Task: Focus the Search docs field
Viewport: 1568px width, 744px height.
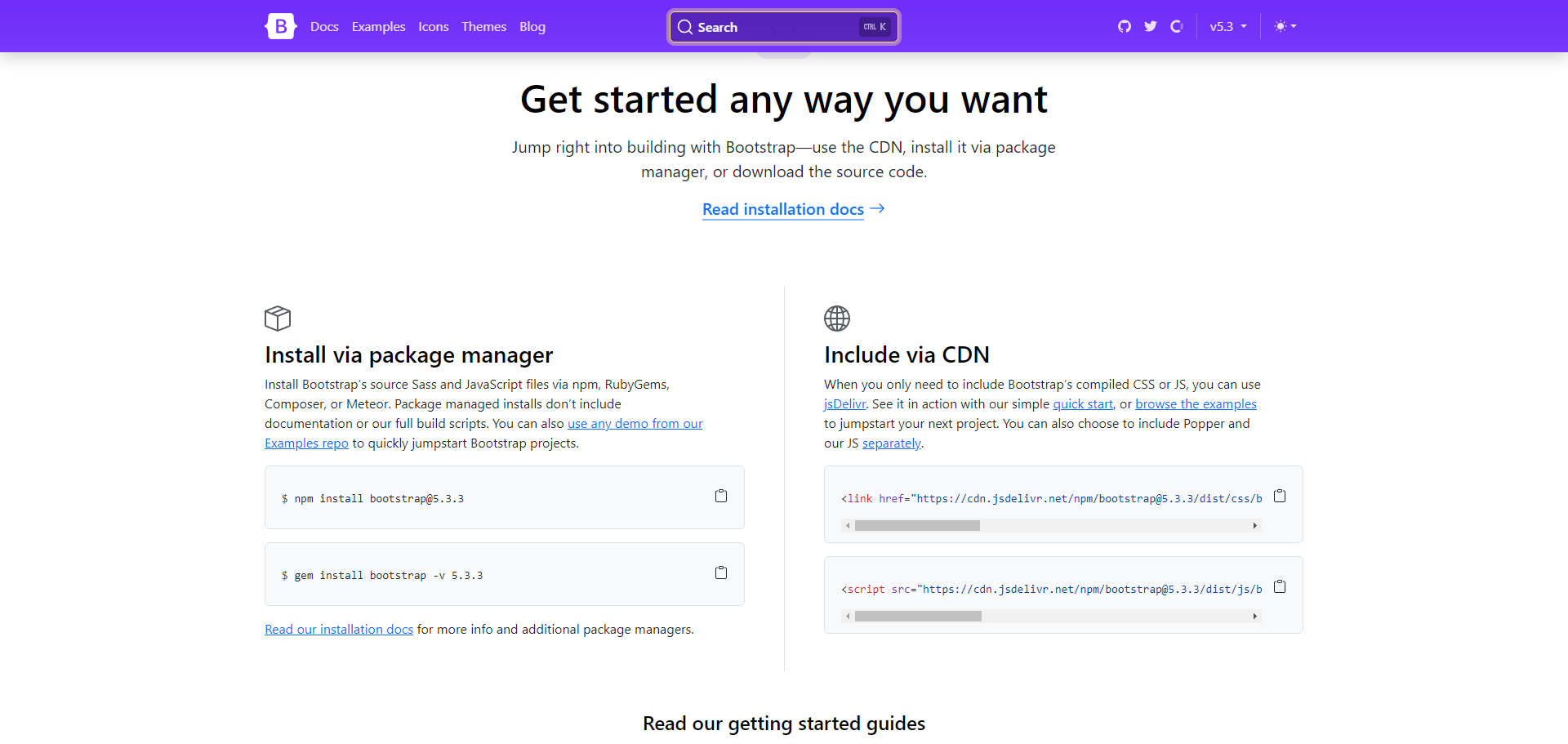Action: (x=784, y=27)
